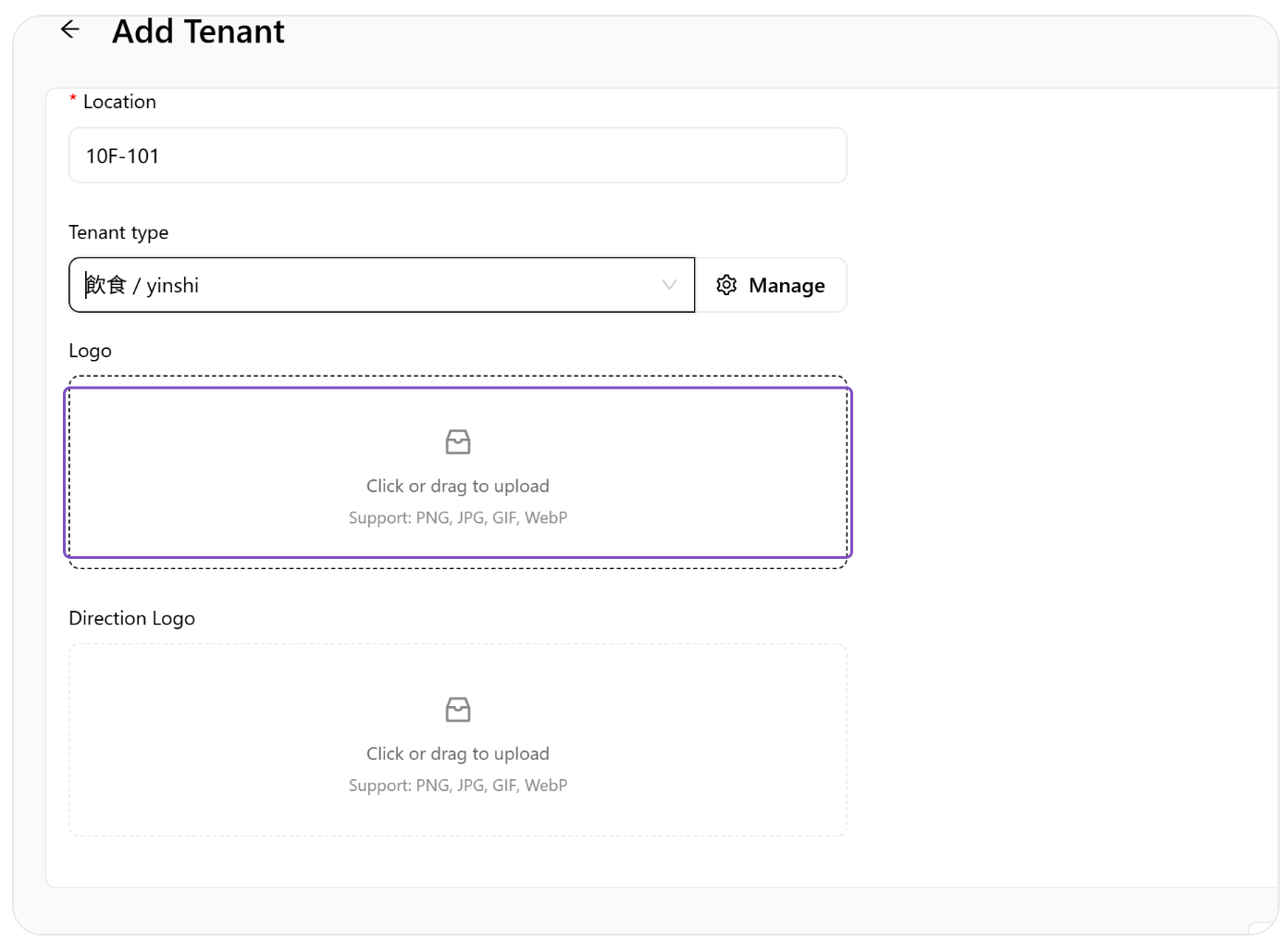Click the Logo upload drop area
Screen dimensions: 1288x942
pyautogui.click(x=458, y=473)
